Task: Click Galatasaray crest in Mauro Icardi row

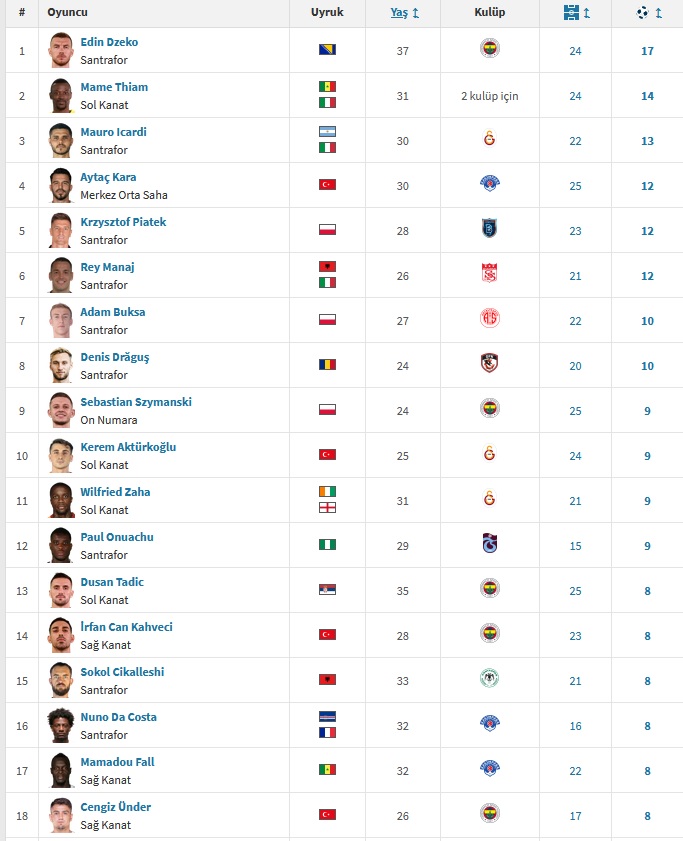Action: [489, 139]
